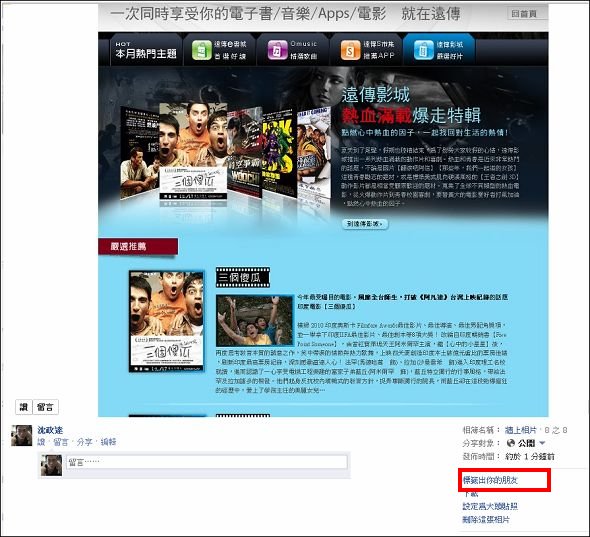Click the 三個傻瓜 film-strip title

click(243, 278)
